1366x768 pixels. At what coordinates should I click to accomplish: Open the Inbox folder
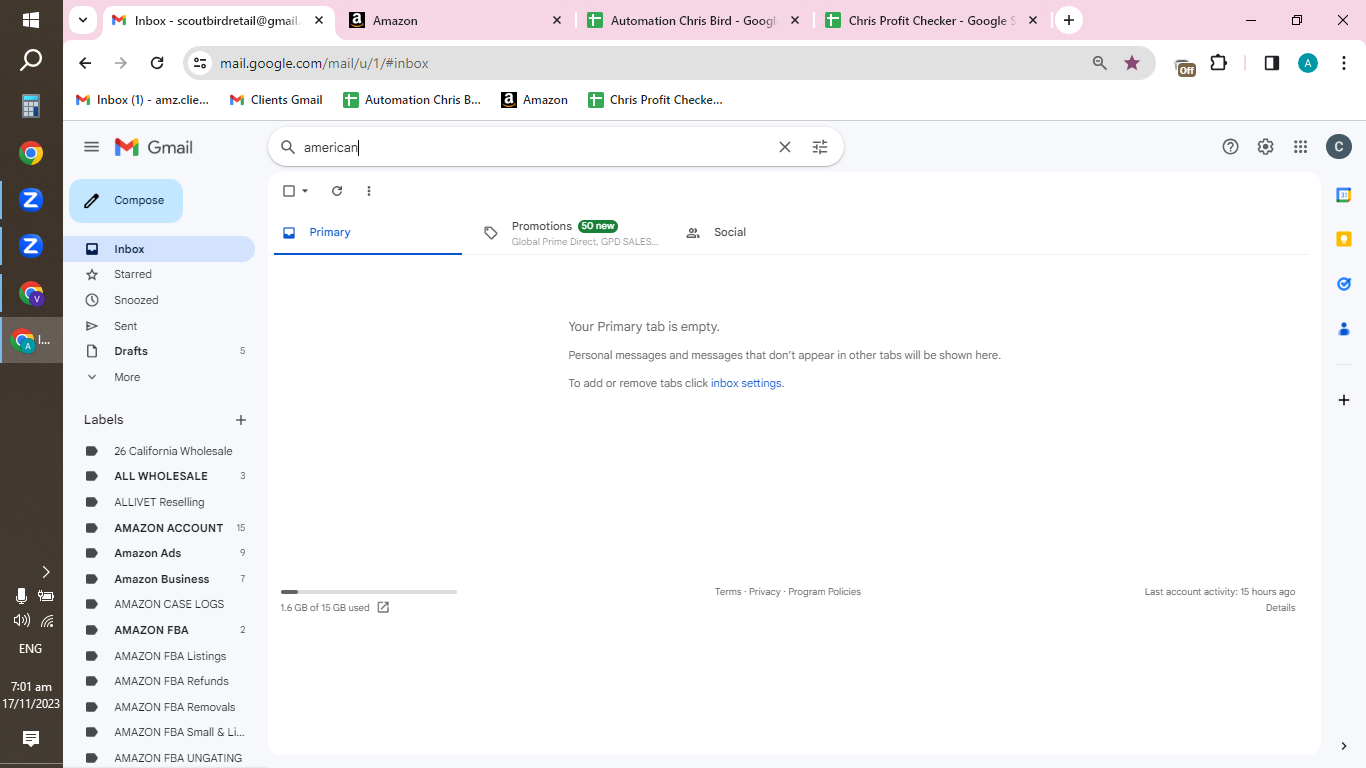point(159,249)
